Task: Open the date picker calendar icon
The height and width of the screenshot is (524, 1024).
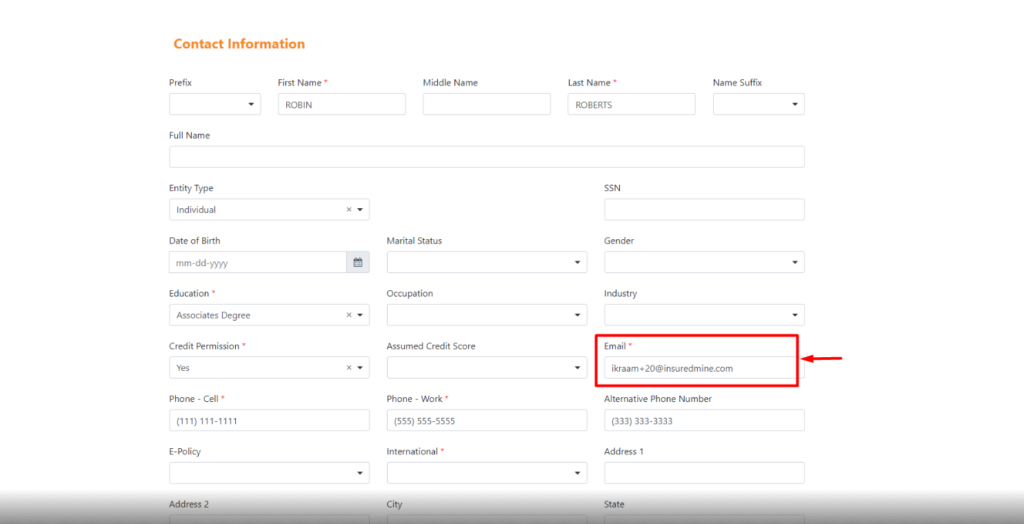Action: click(x=358, y=262)
